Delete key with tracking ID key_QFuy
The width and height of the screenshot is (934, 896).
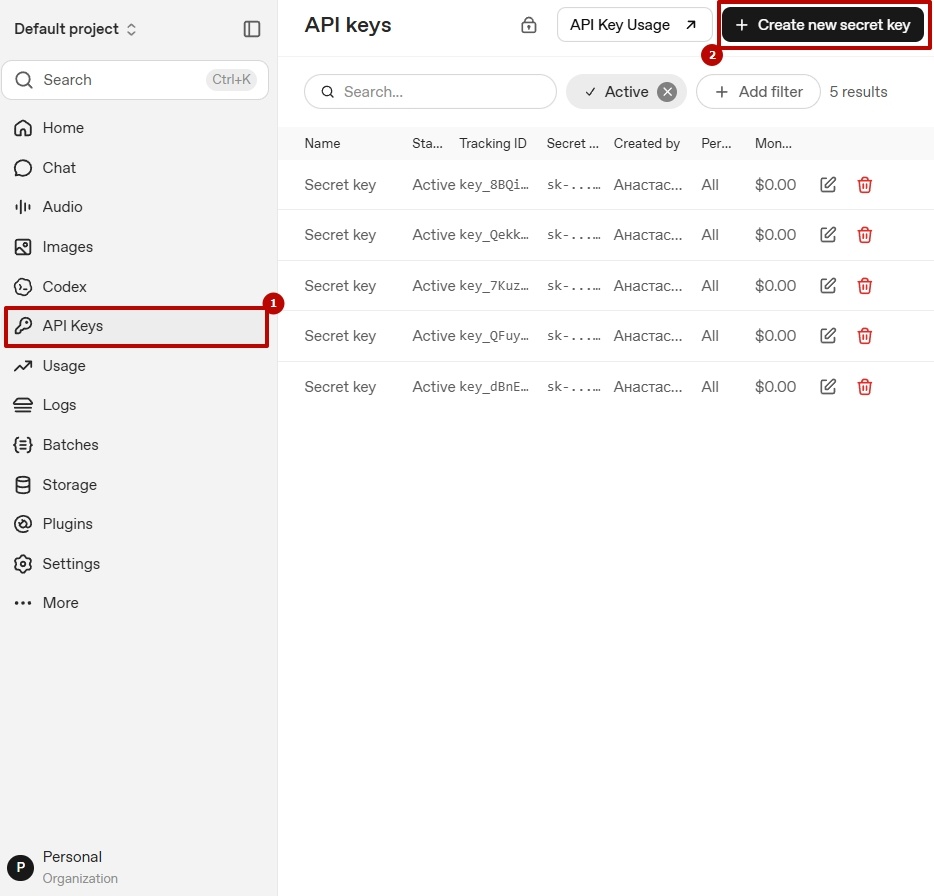coord(864,336)
